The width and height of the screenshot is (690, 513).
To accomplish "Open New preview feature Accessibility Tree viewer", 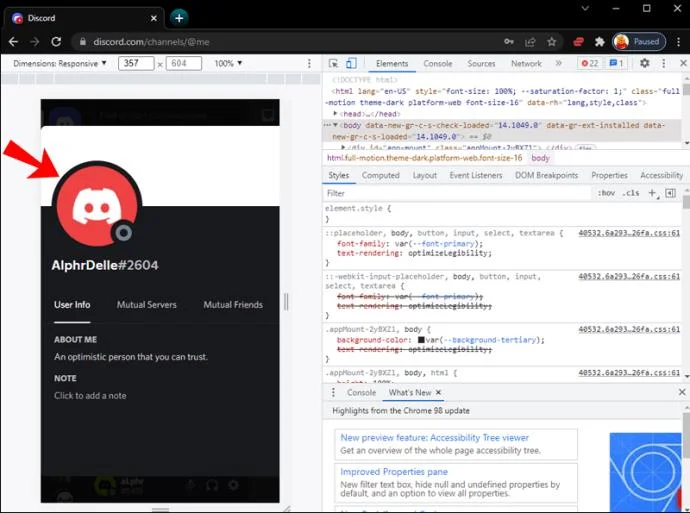I will click(435, 438).
